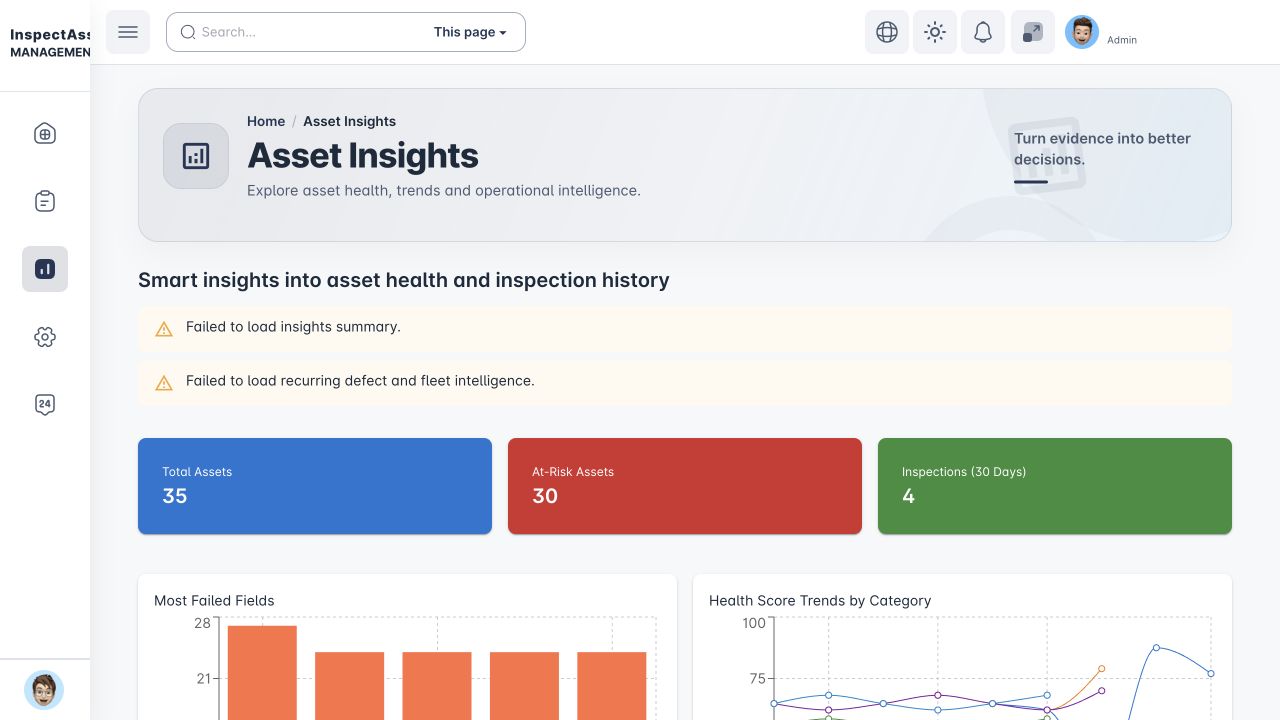Click 'Failed to load recurring defect and fleet intelligence.' text
1280x720 pixels.
click(x=360, y=381)
